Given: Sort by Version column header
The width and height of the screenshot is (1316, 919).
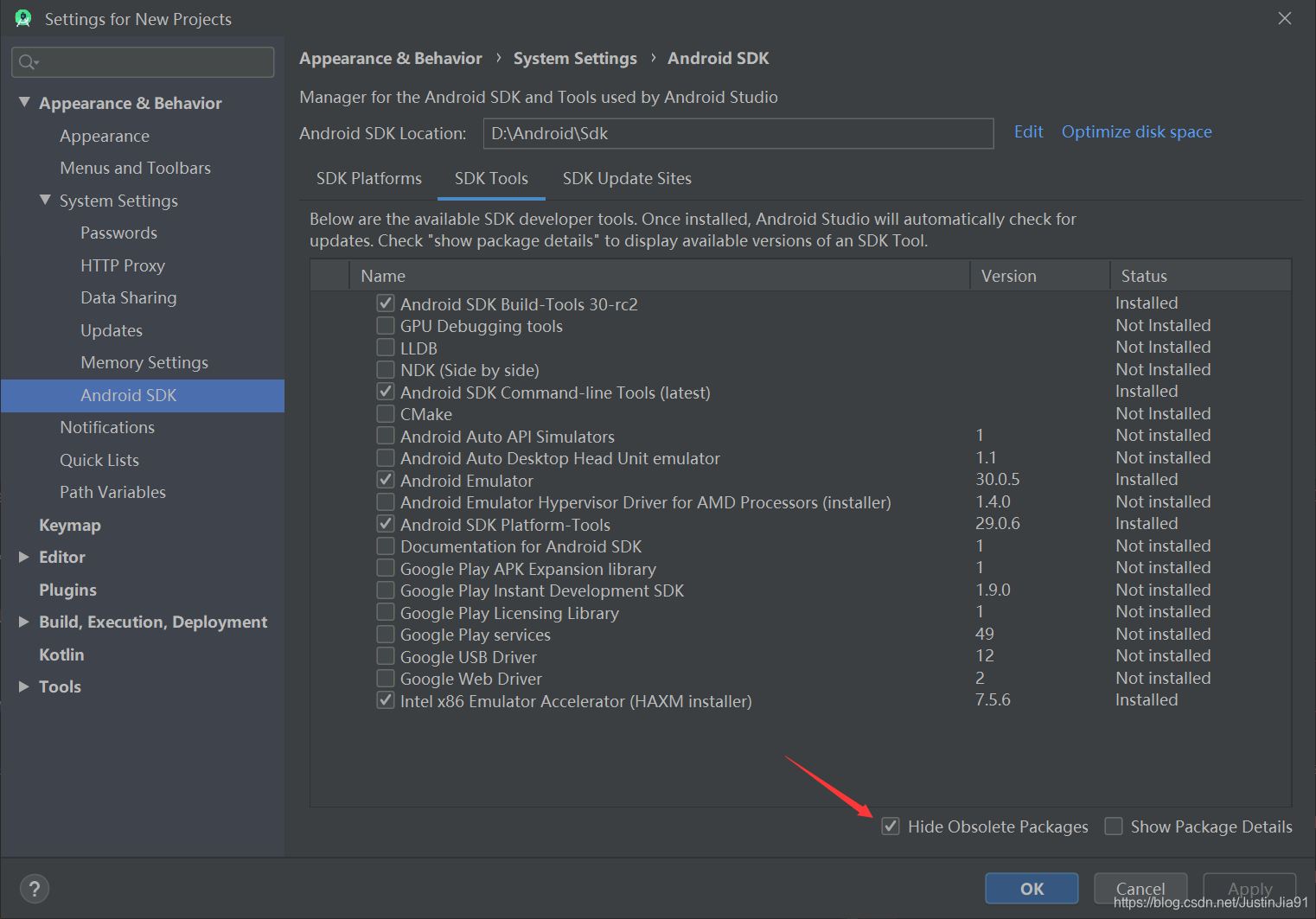Looking at the screenshot, I should point(1040,276).
